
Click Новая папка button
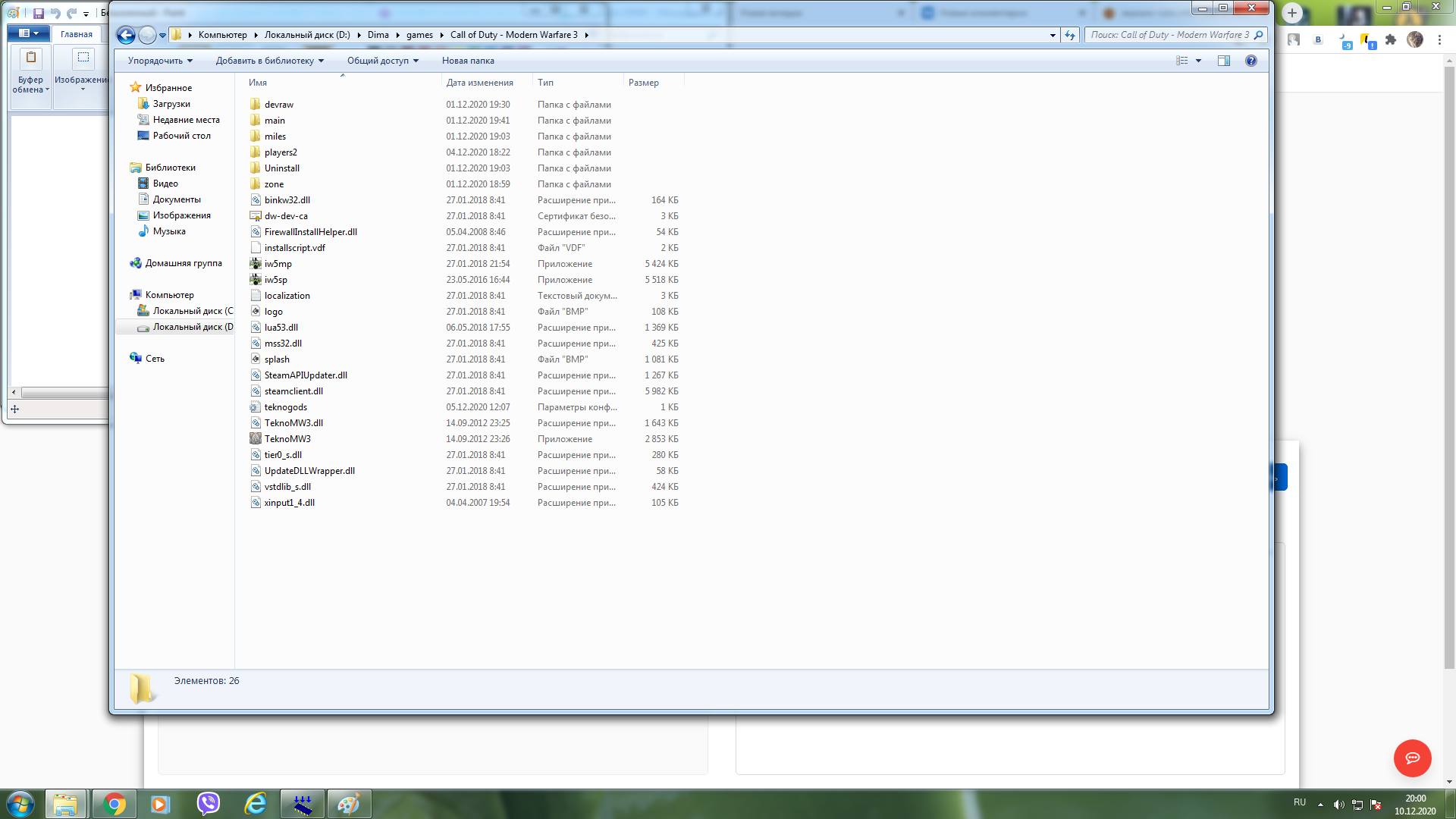coord(468,61)
